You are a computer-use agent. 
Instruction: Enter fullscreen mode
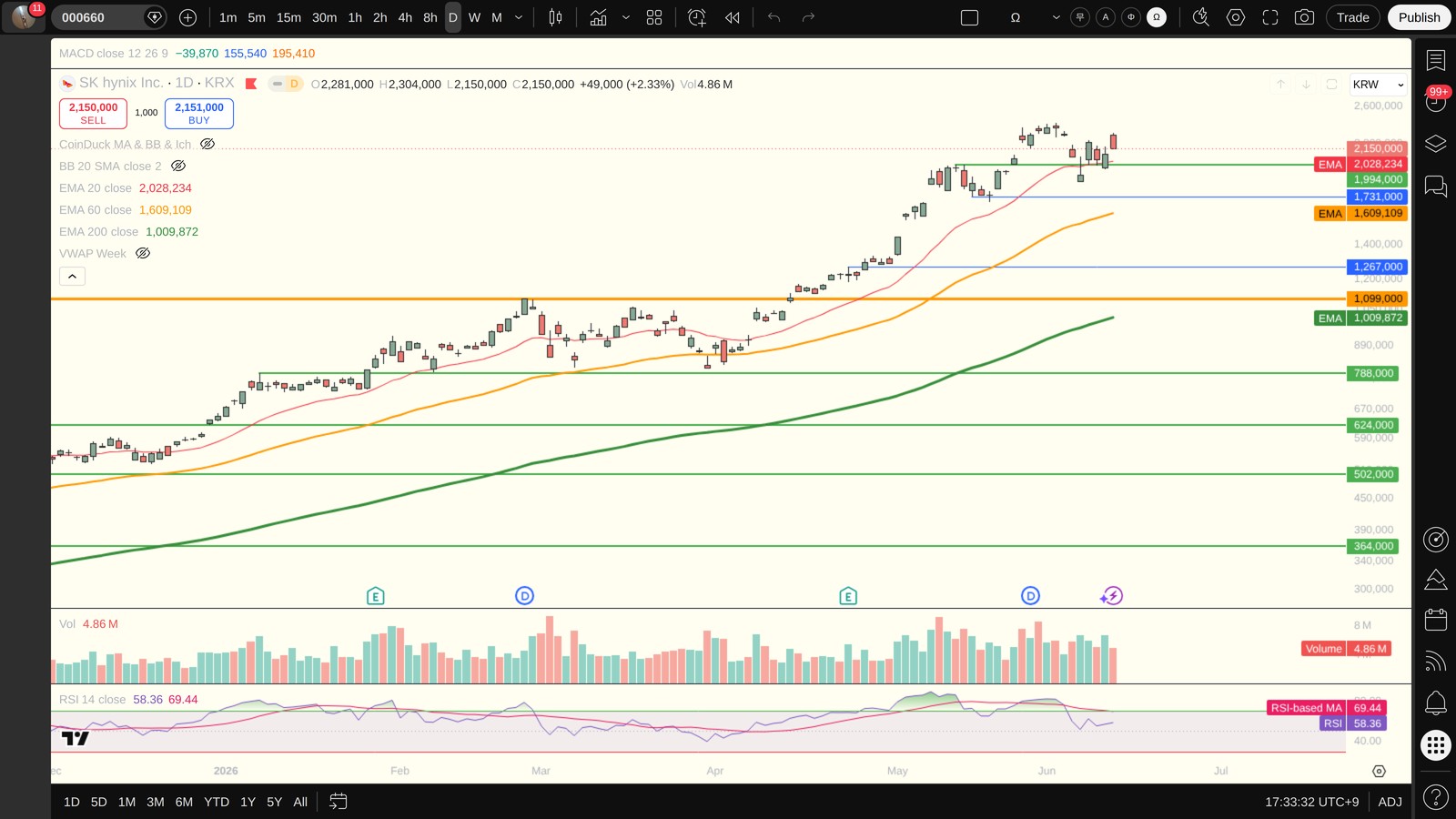(x=1270, y=17)
